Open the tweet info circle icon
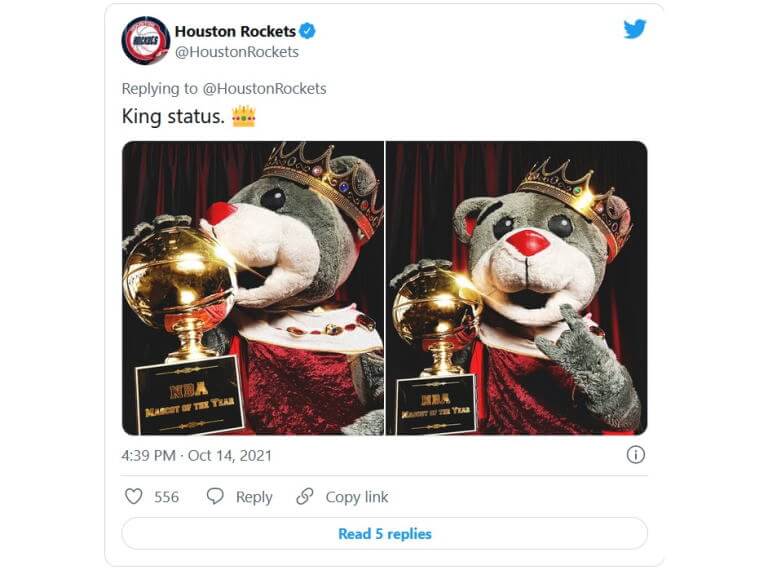 point(635,455)
